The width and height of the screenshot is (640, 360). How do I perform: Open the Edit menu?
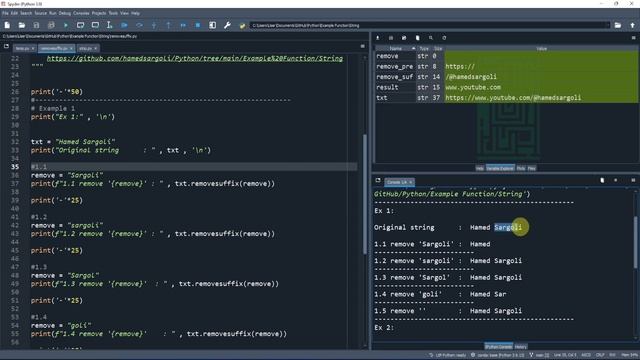click(14, 13)
